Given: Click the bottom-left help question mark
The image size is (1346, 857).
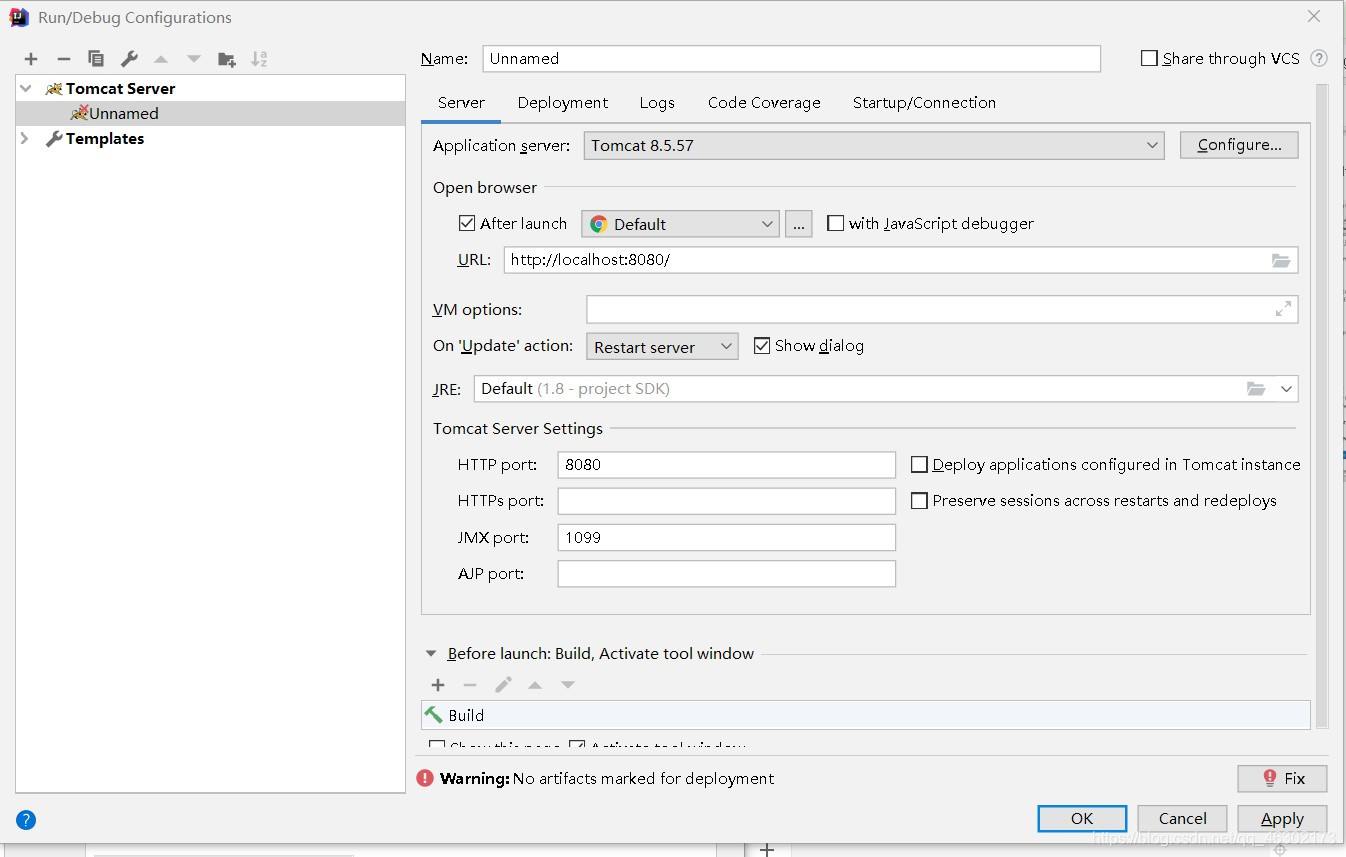Looking at the screenshot, I should point(26,820).
